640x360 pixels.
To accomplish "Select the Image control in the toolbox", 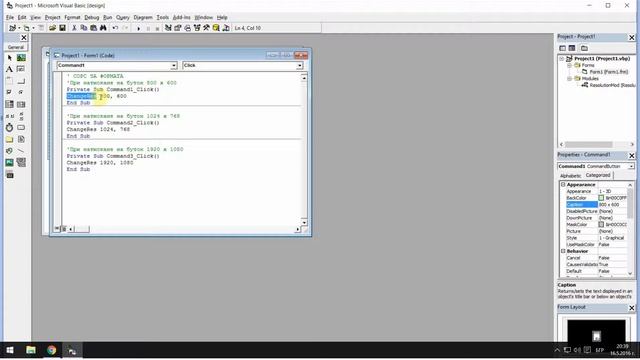I will point(9,162).
